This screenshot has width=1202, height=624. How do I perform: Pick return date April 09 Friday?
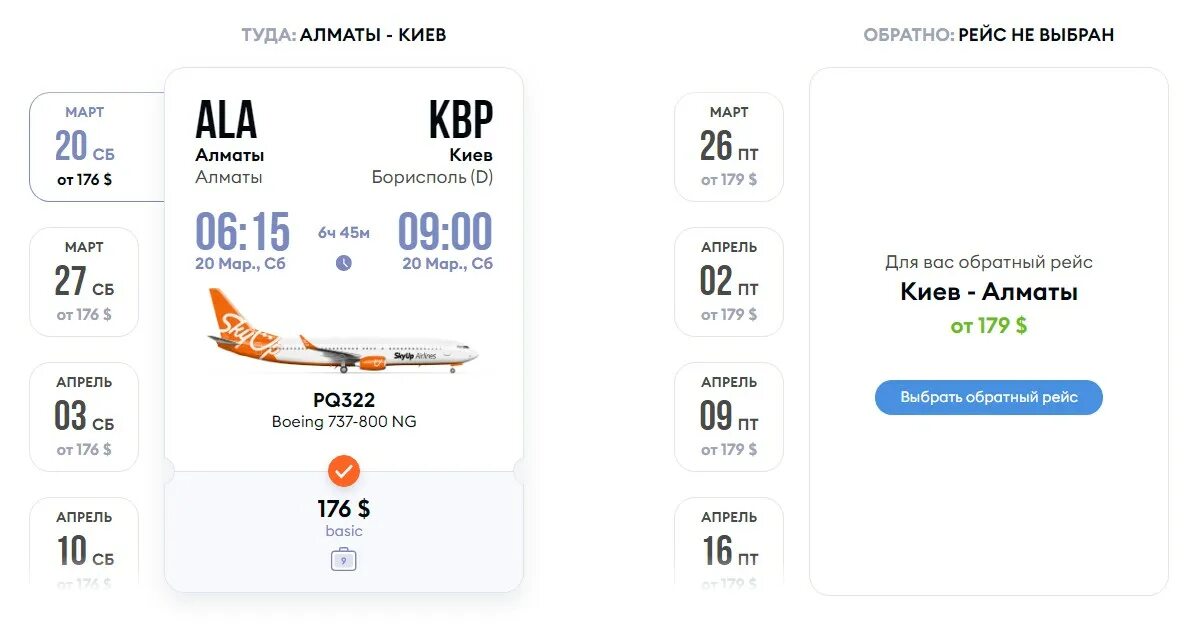click(x=729, y=417)
